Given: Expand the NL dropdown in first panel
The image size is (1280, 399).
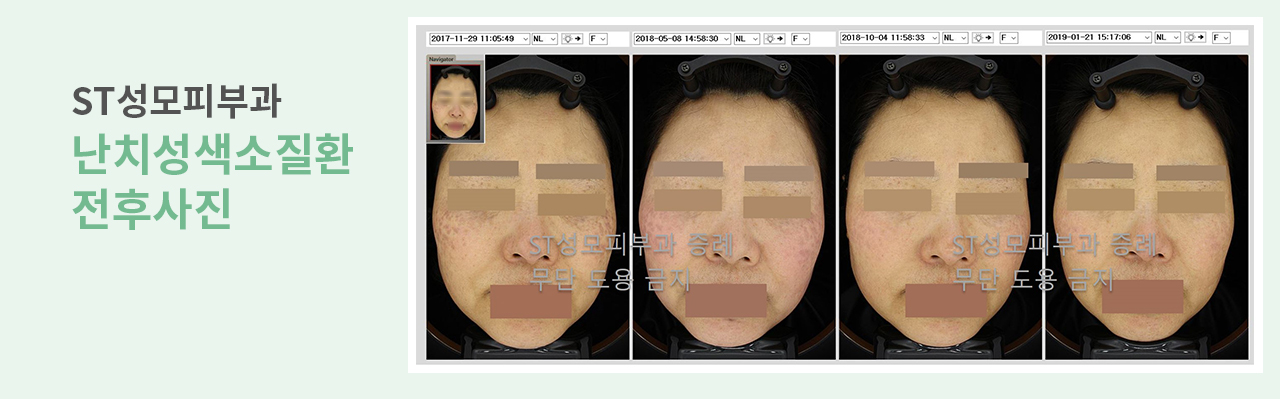Looking at the screenshot, I should (545, 38).
